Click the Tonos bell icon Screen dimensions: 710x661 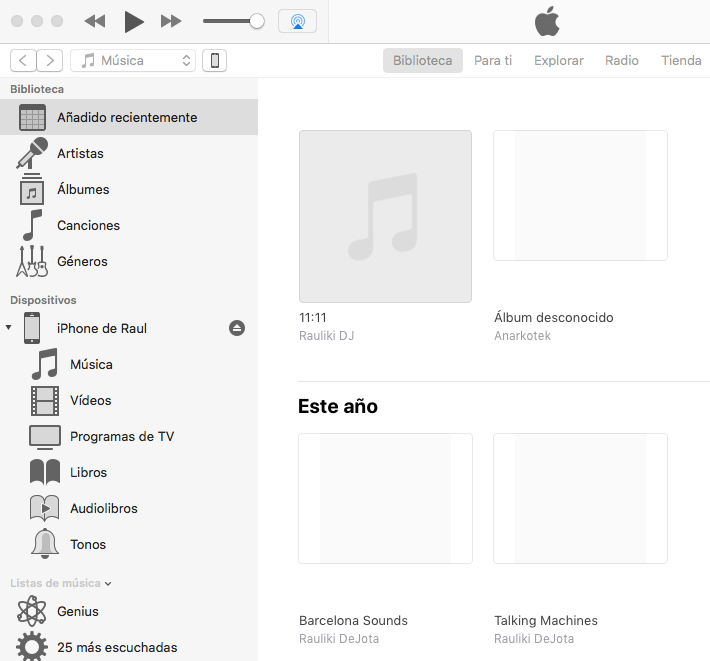[x=45, y=544]
